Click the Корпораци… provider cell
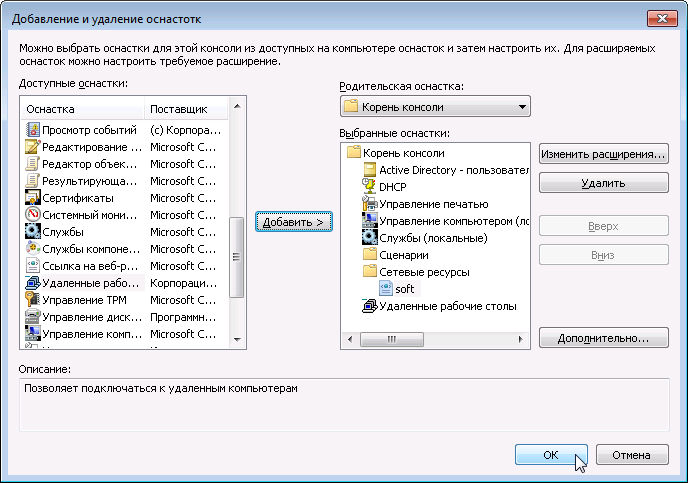The width and height of the screenshot is (688, 483). coord(183,283)
